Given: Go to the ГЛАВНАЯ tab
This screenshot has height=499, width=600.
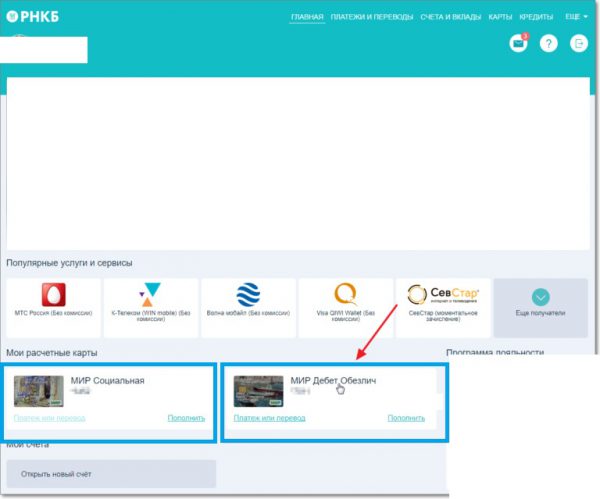Looking at the screenshot, I should click(307, 17).
